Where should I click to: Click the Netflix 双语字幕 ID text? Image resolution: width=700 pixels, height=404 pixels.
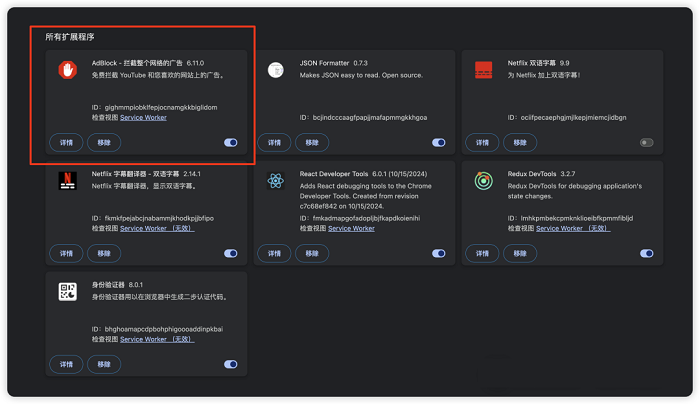(567, 117)
